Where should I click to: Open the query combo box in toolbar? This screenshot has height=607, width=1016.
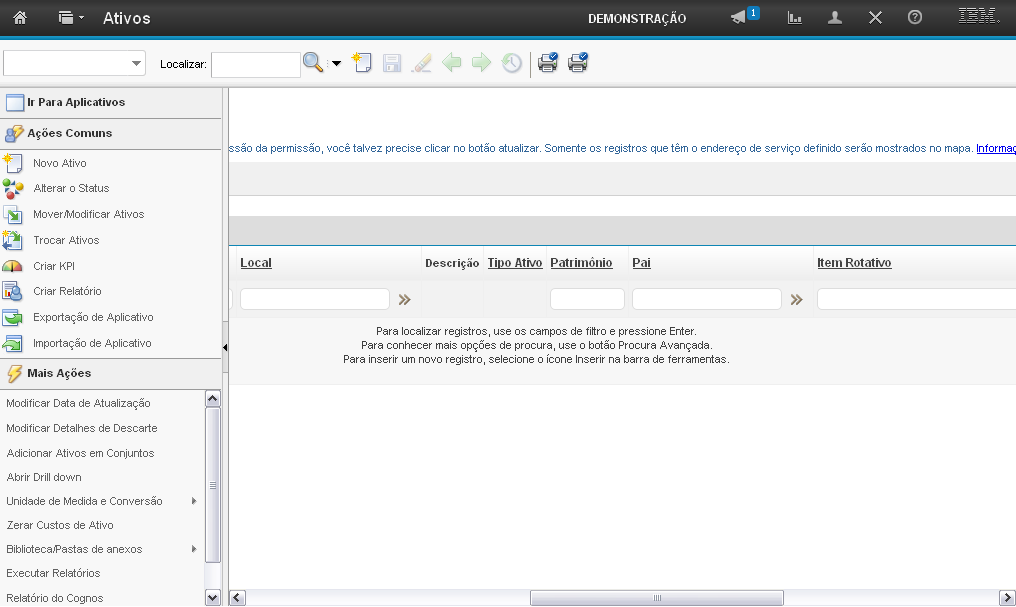(x=74, y=63)
